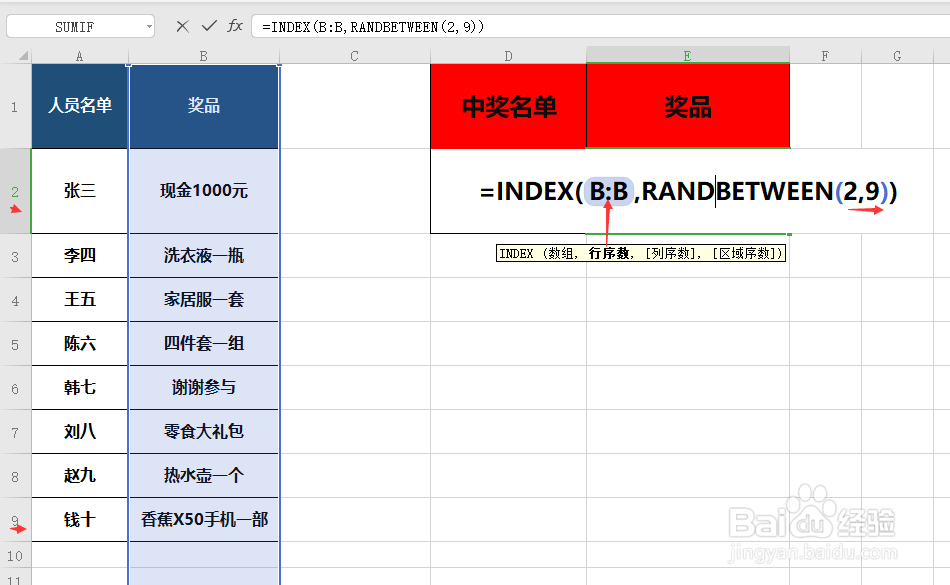
Task: Place cursor in RANDBETWEEN within the cell formula
Action: [x=737, y=191]
